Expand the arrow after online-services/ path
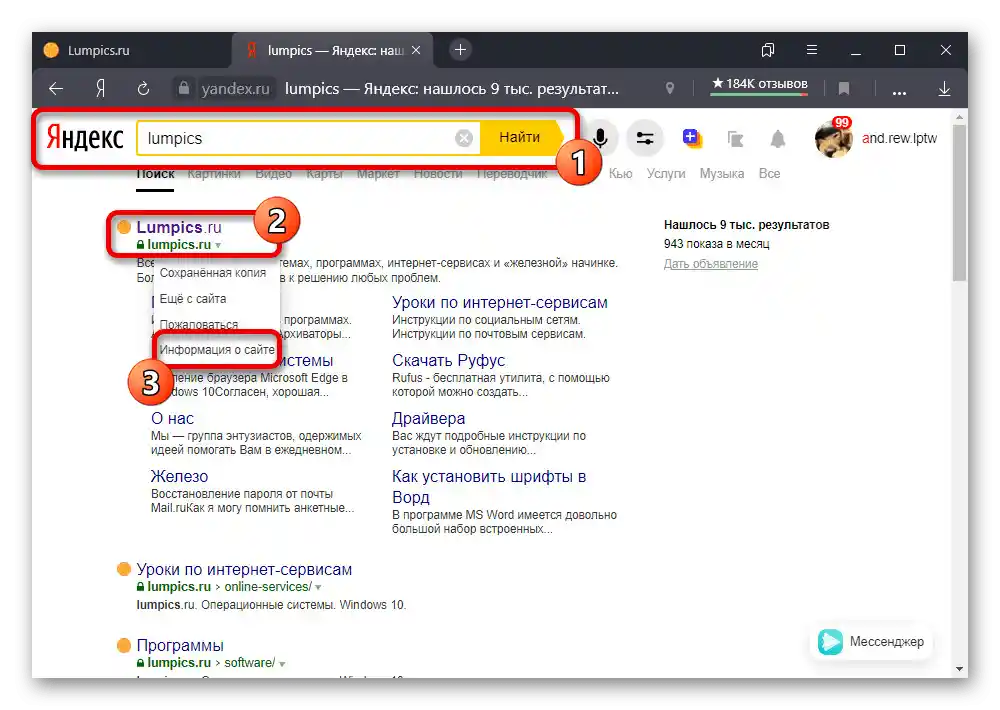Screen dimensions: 1000x710 pos(318,588)
